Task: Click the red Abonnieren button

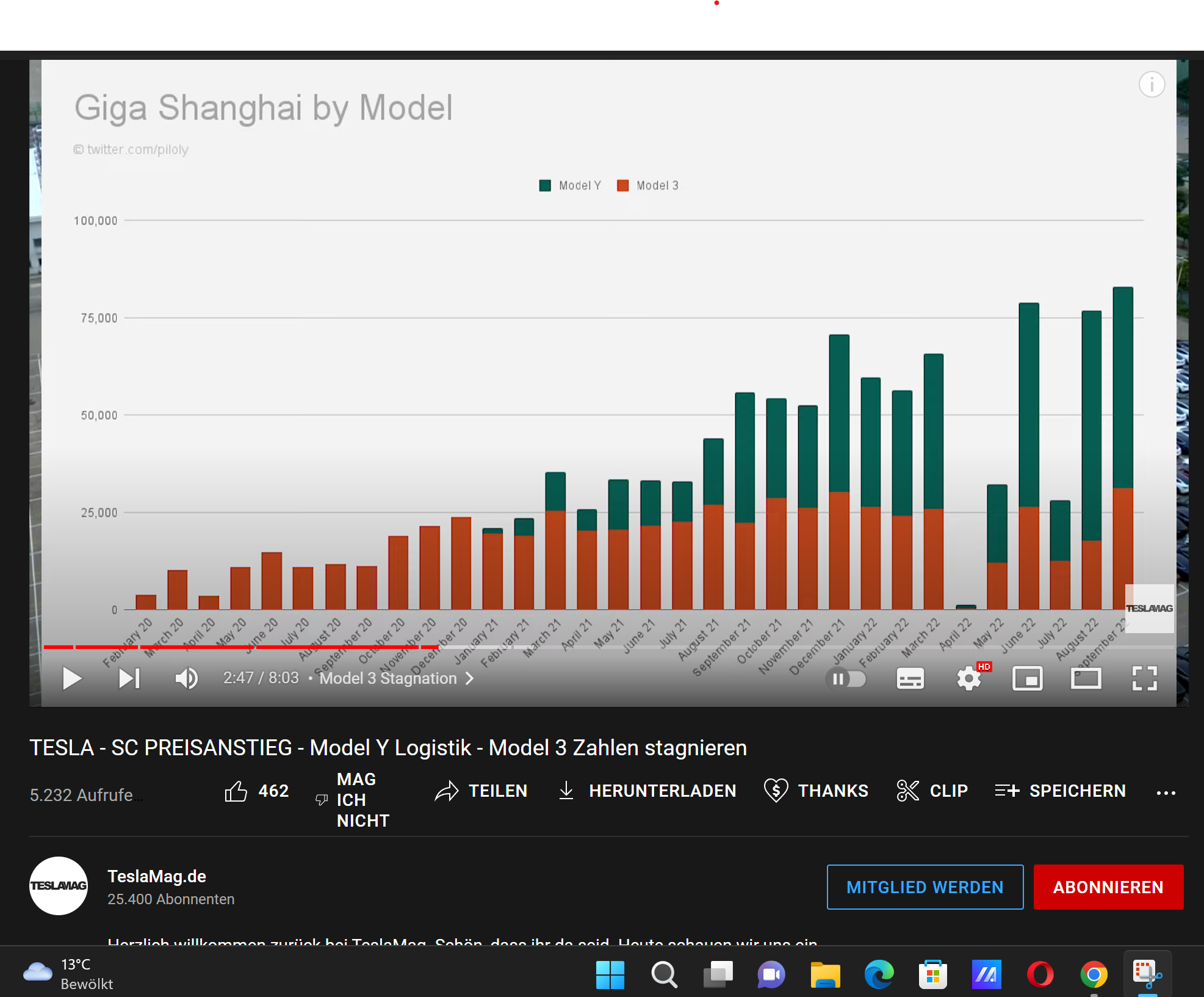Action: [1108, 887]
